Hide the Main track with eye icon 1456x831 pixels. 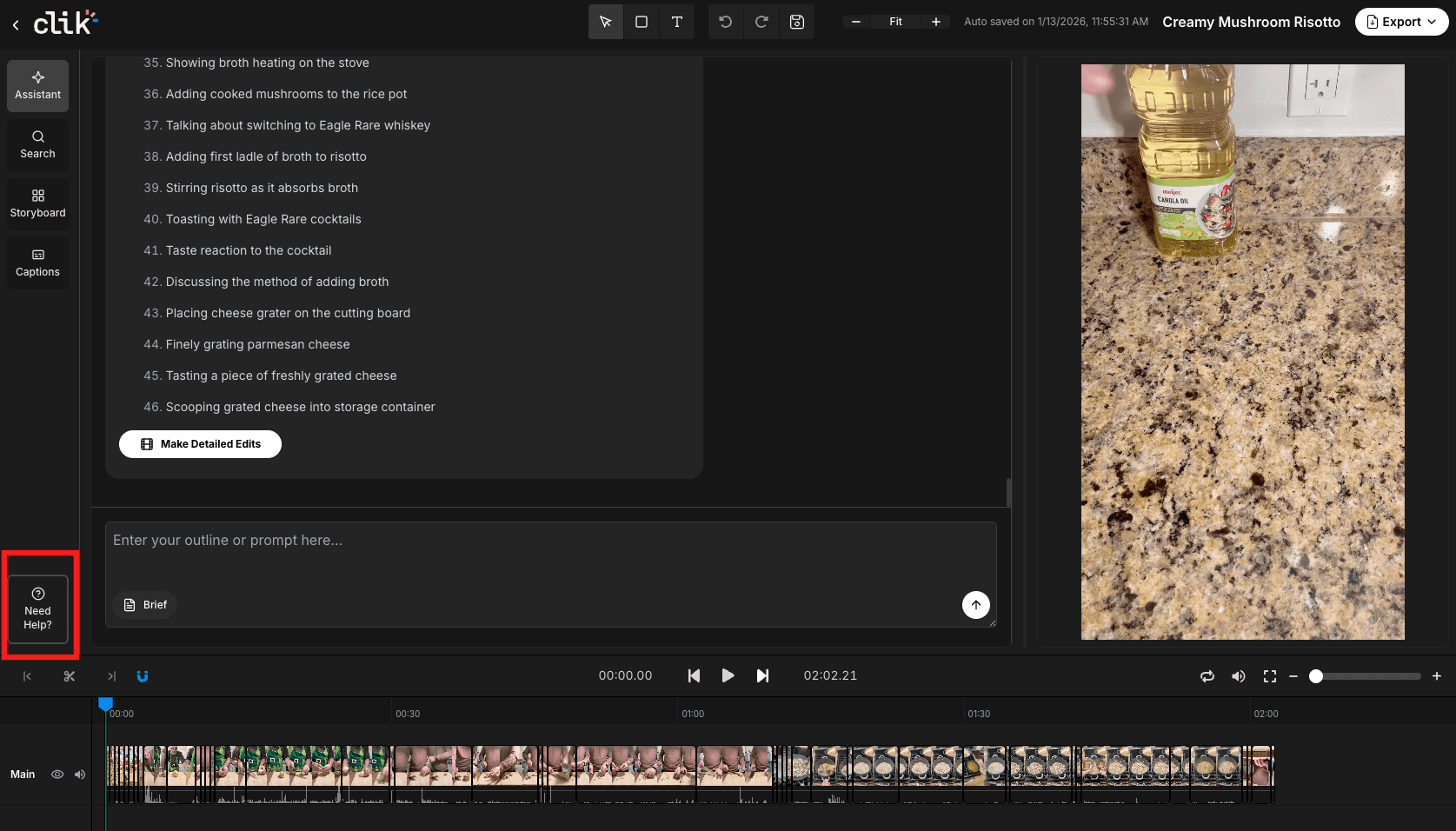pyautogui.click(x=57, y=774)
